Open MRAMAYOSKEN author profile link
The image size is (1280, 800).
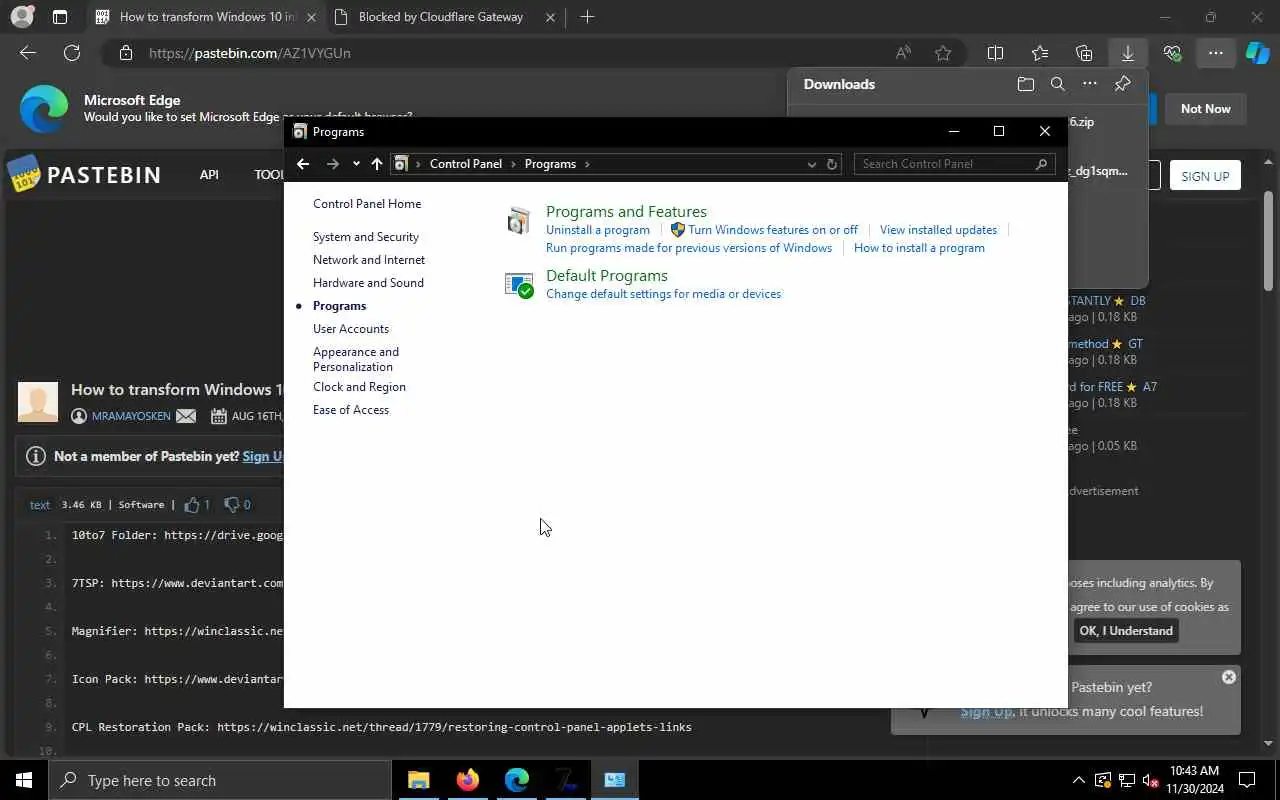coord(131,416)
